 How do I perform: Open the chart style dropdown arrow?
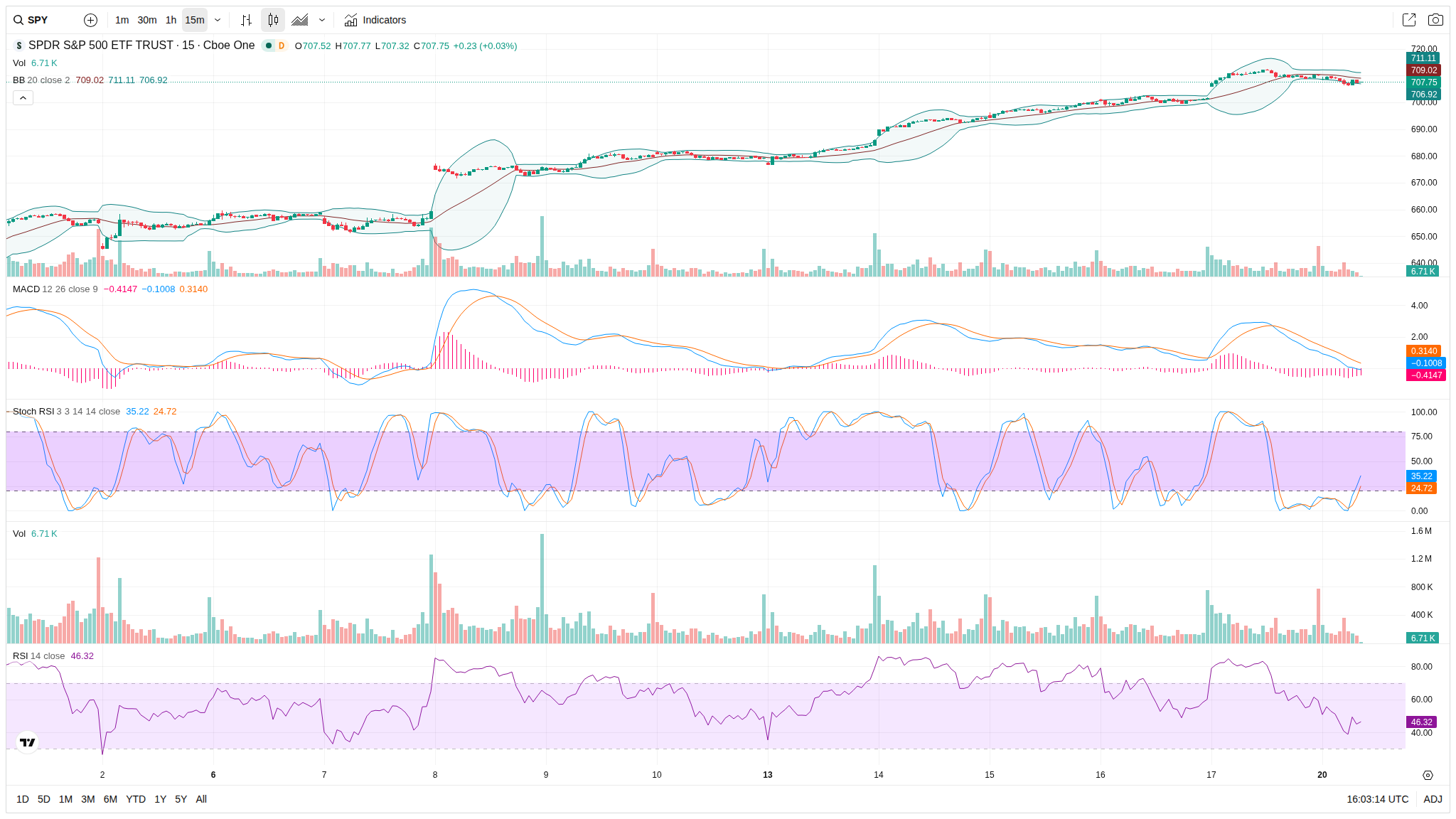coord(322,20)
